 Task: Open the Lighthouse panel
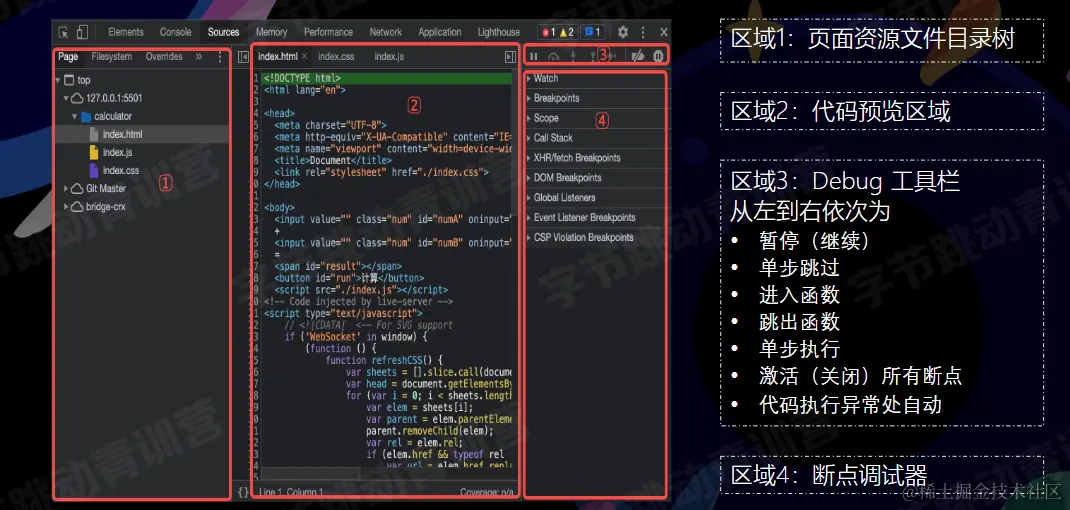click(499, 32)
